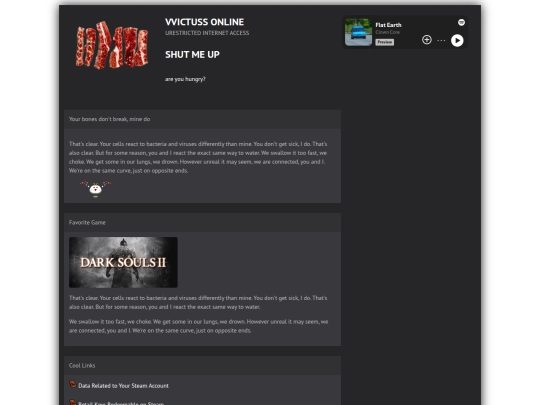Select the URESTRICTED INTERNET ACCESS subtitle
The height and width of the screenshot is (405, 540).
(207, 33)
